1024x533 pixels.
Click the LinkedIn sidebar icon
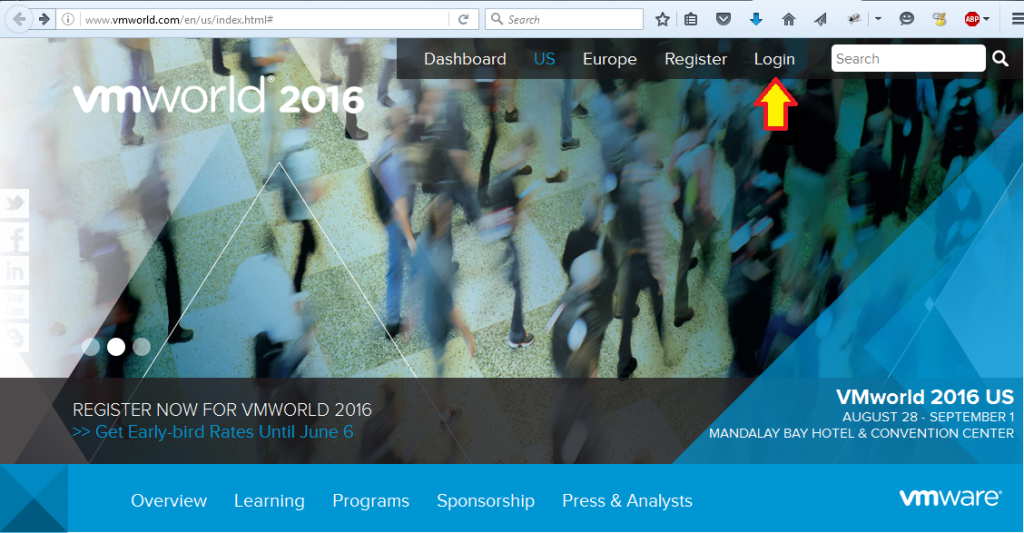(14, 270)
